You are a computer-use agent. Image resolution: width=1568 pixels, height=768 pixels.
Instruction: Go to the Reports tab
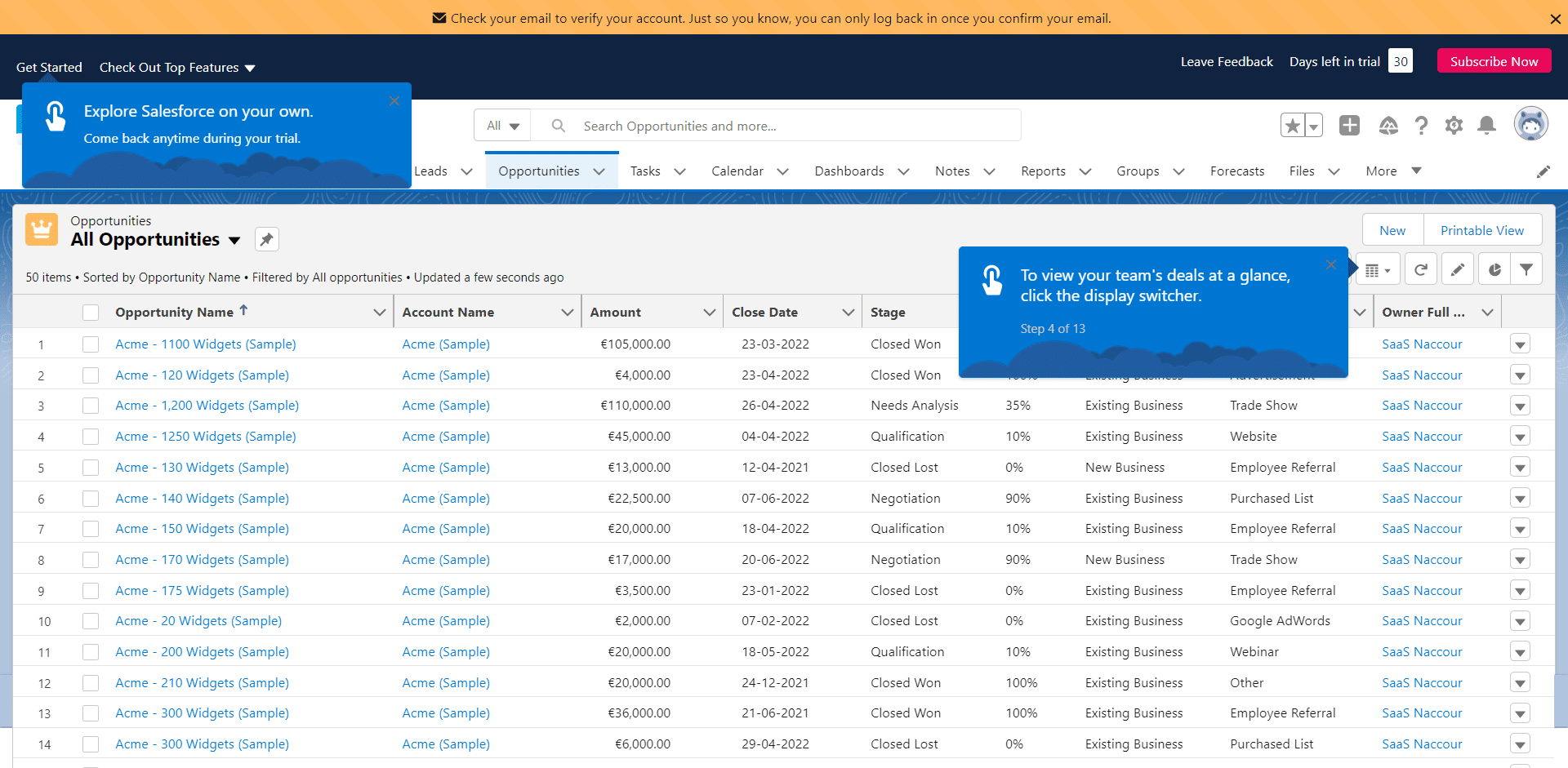tap(1043, 171)
